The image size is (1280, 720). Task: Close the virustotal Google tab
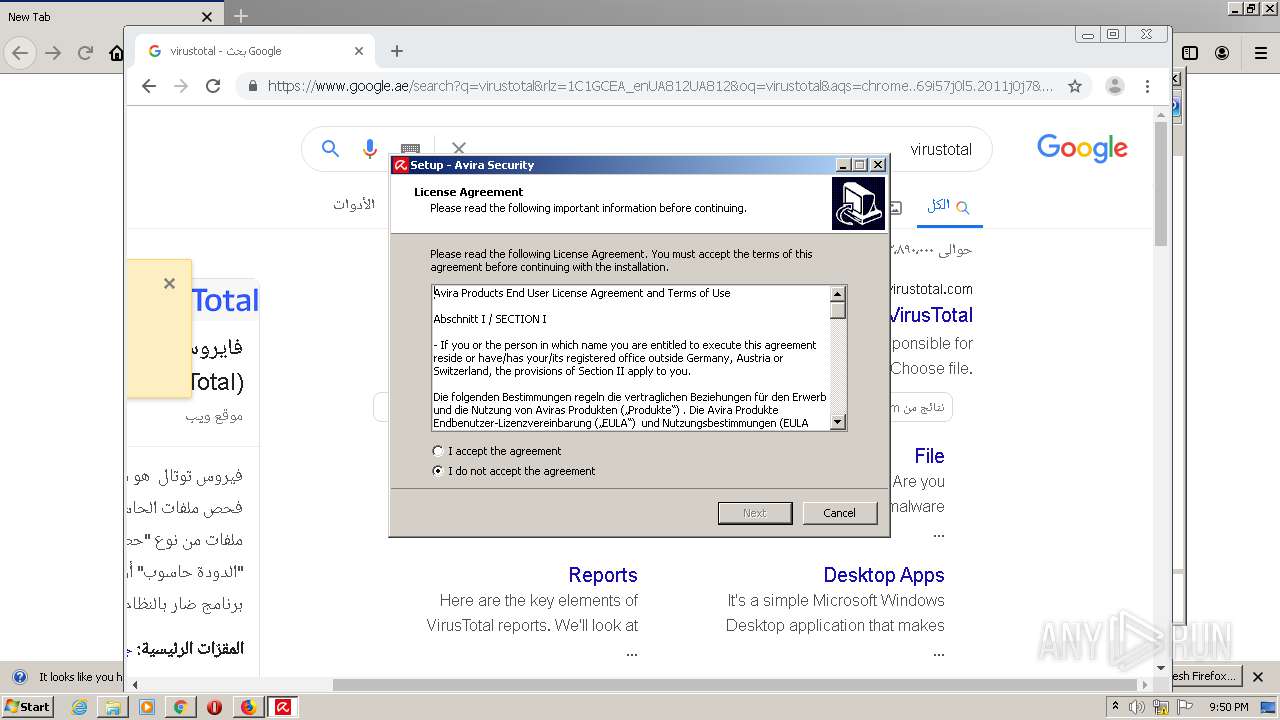tap(359, 51)
